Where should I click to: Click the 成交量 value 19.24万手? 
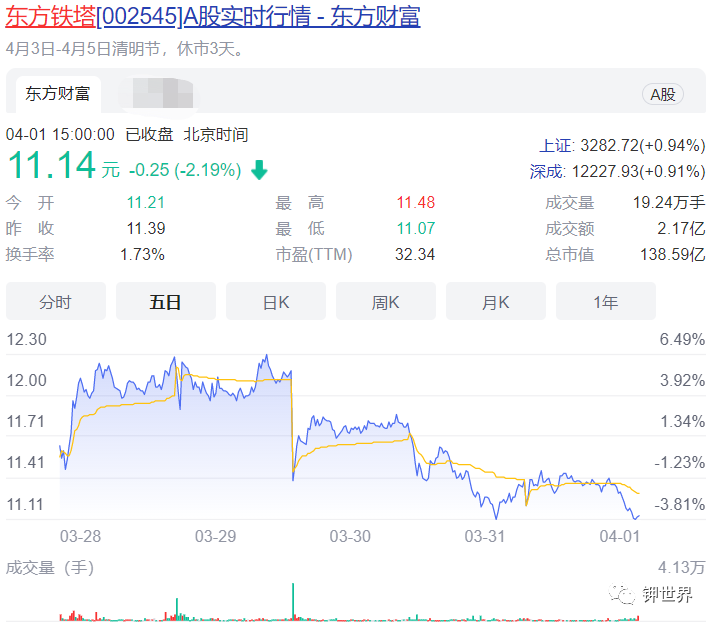coord(669,202)
